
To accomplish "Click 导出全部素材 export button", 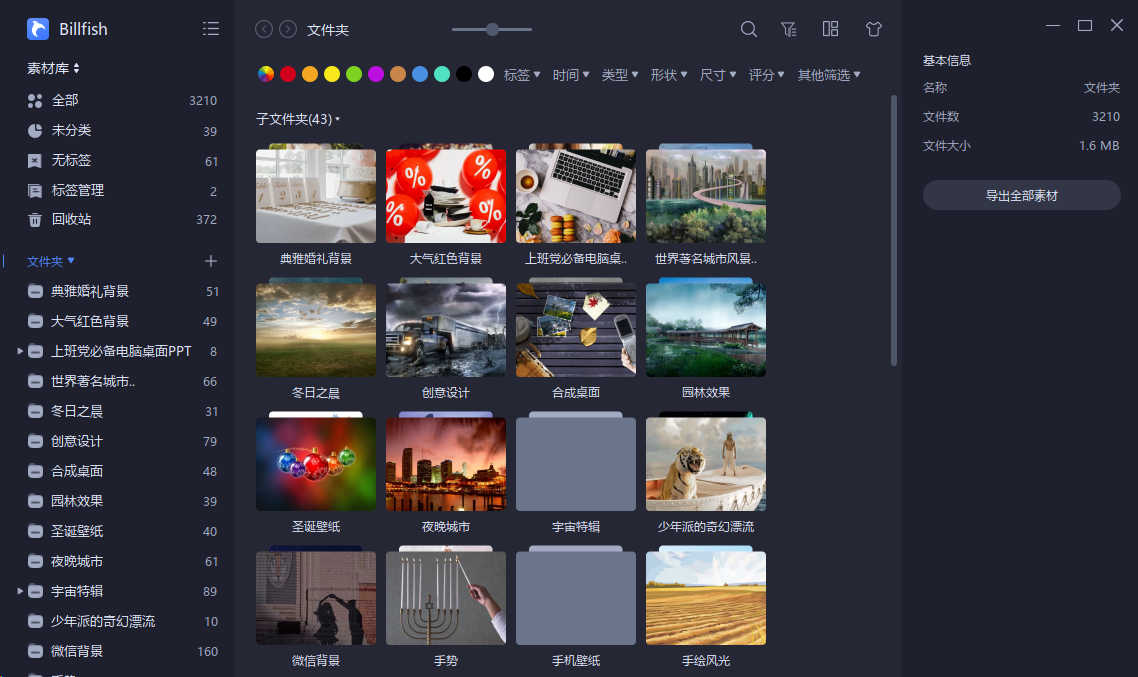I will point(1021,195).
